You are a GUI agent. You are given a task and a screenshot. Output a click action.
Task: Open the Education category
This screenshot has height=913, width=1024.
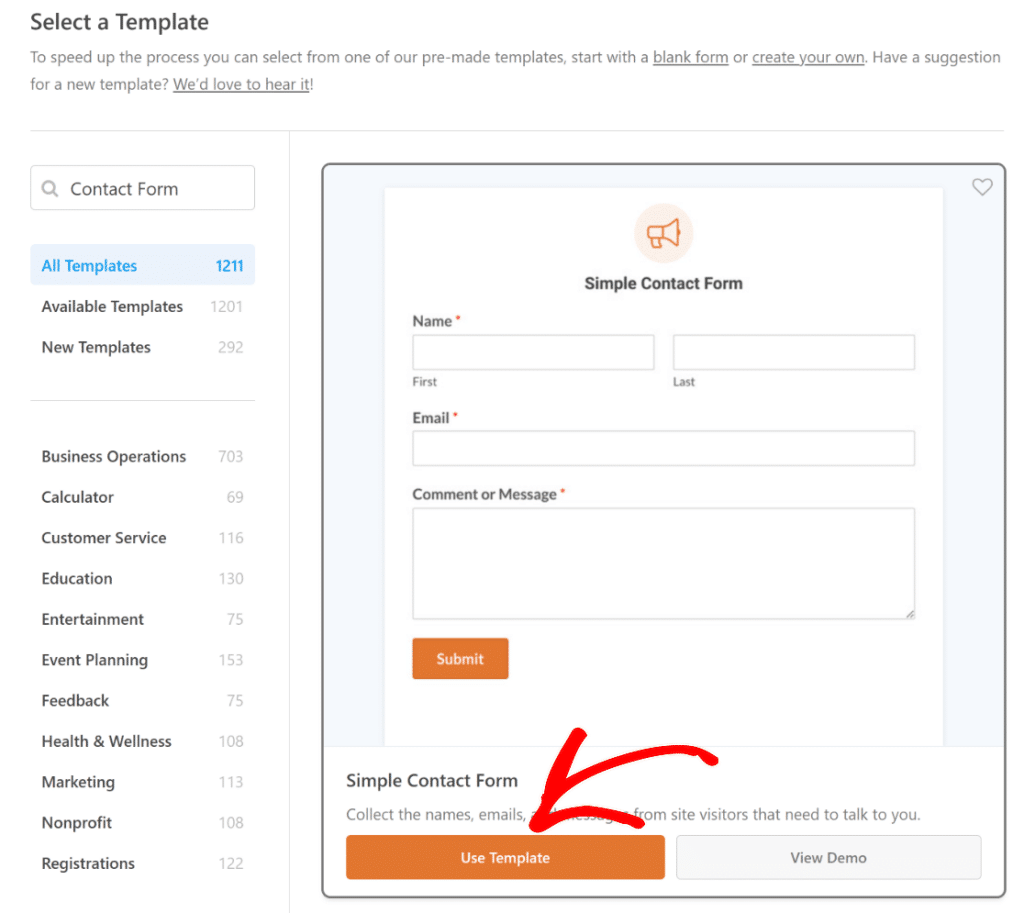[77, 578]
